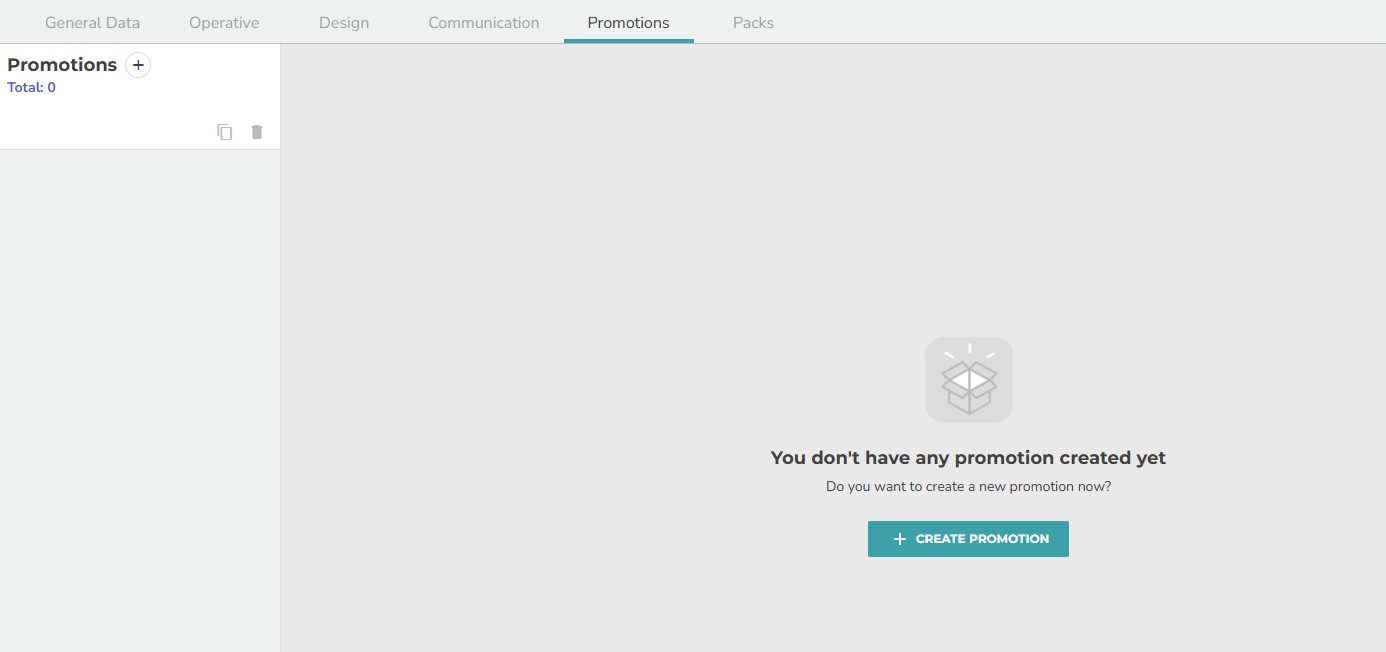Image resolution: width=1386 pixels, height=652 pixels.
Task: Click the Promotions sidebar heading
Action: coord(62,65)
